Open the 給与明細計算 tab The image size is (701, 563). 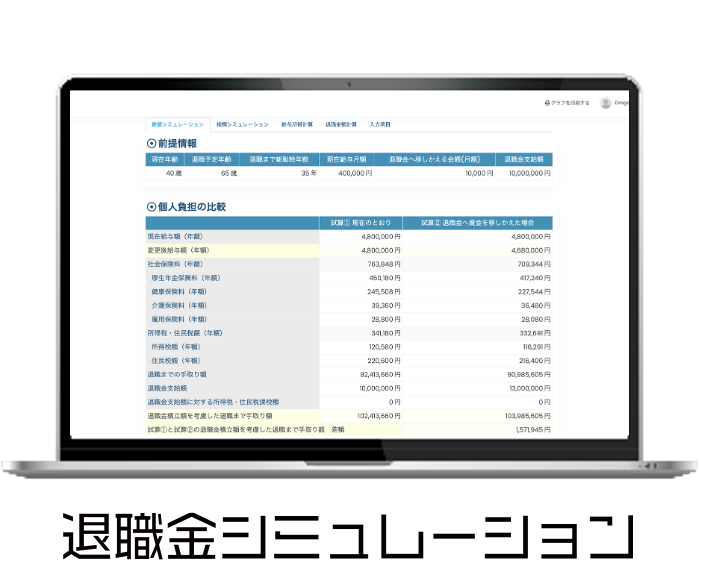297,124
